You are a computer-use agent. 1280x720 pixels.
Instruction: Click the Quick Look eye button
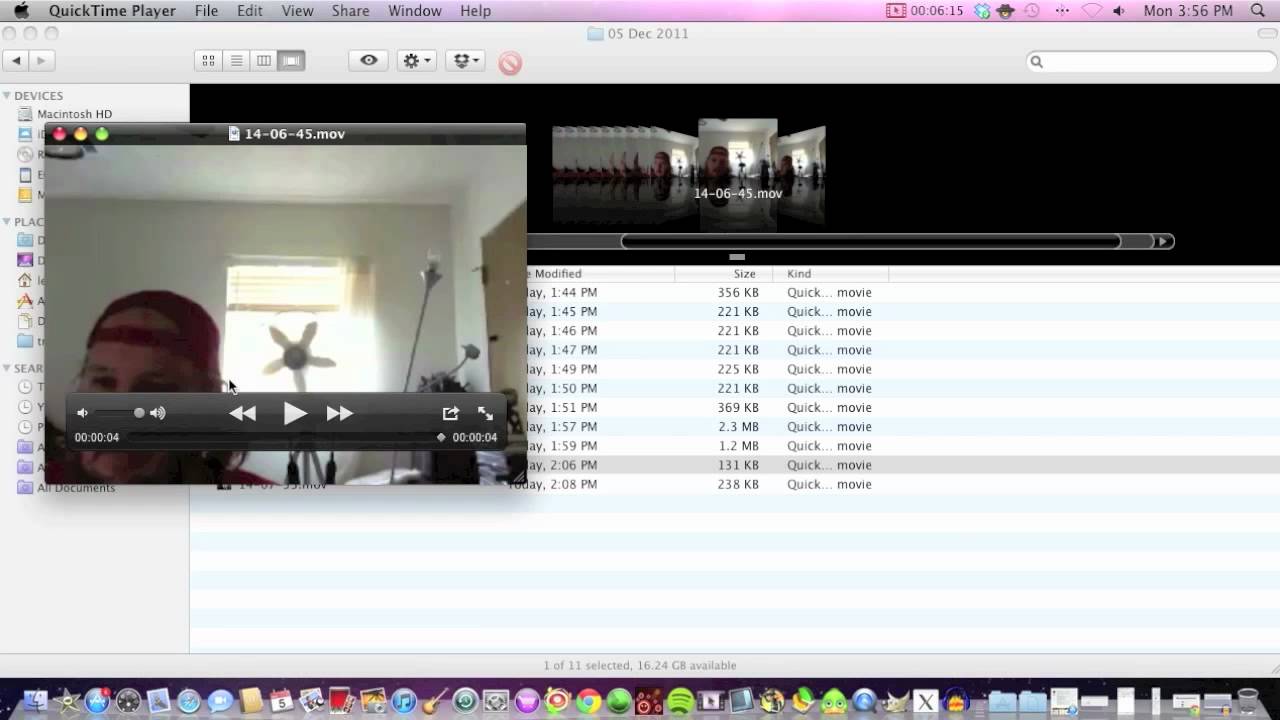click(369, 61)
